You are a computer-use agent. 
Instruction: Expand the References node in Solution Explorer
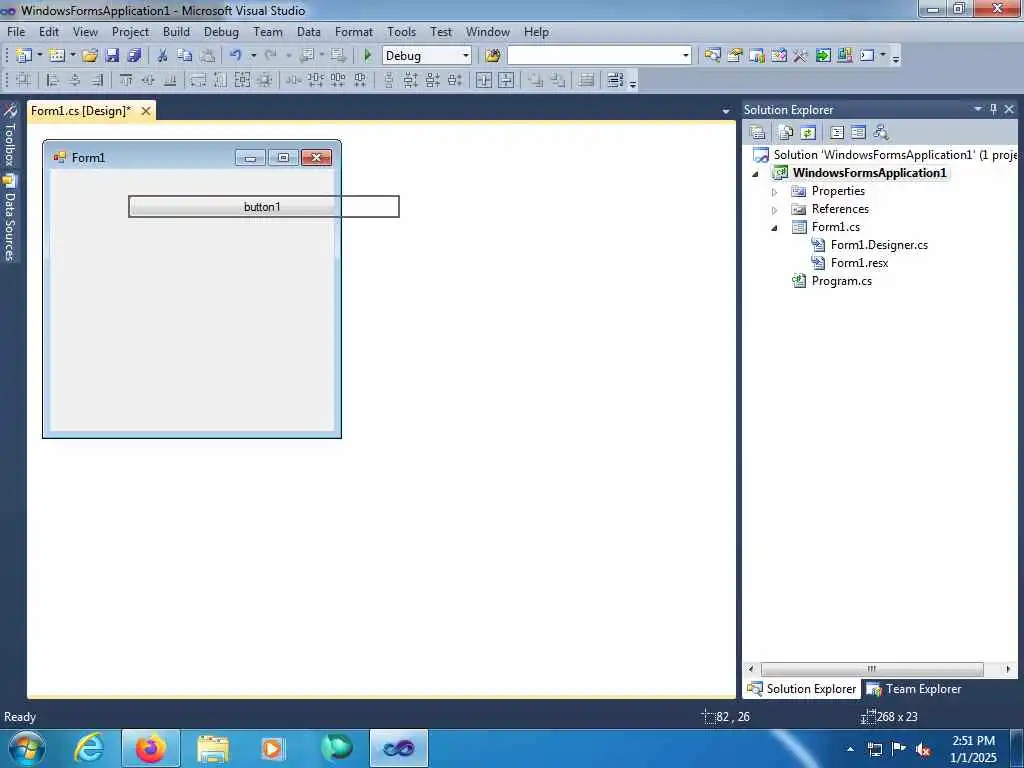click(x=775, y=210)
